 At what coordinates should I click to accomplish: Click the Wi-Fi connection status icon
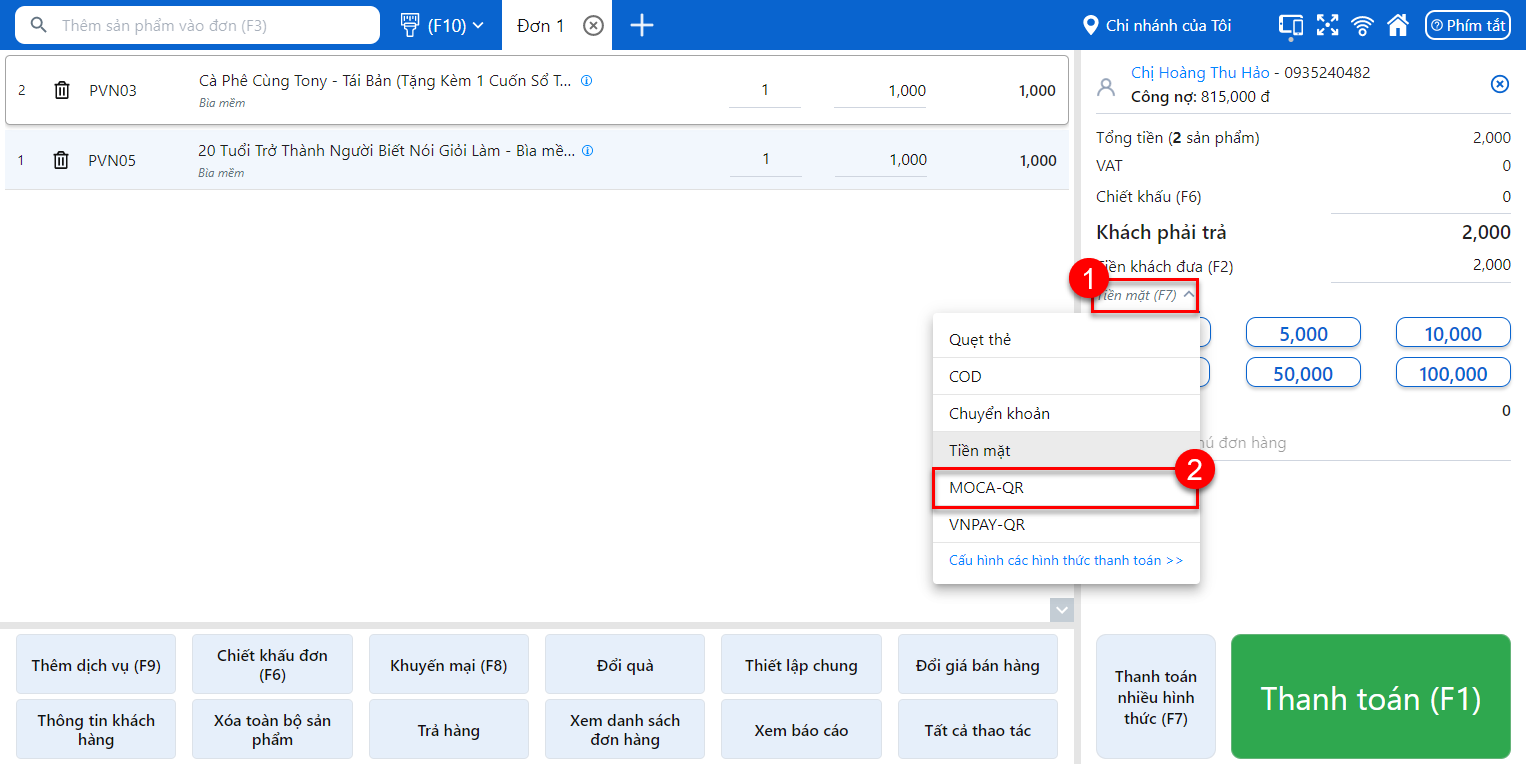(x=1362, y=25)
